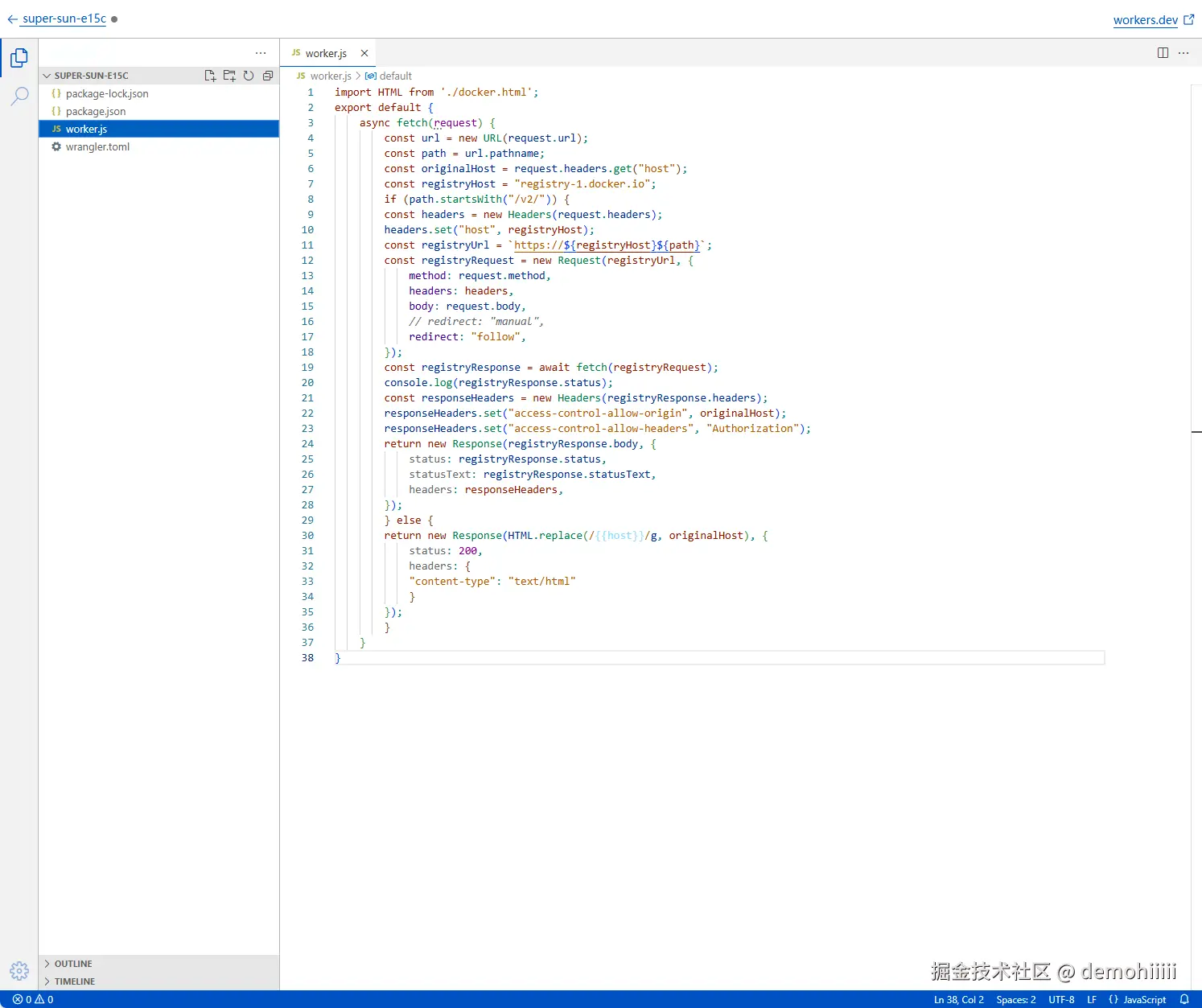This screenshot has width=1202, height=1008.
Task: Open wrangler.toml in the explorer
Action: point(159,146)
